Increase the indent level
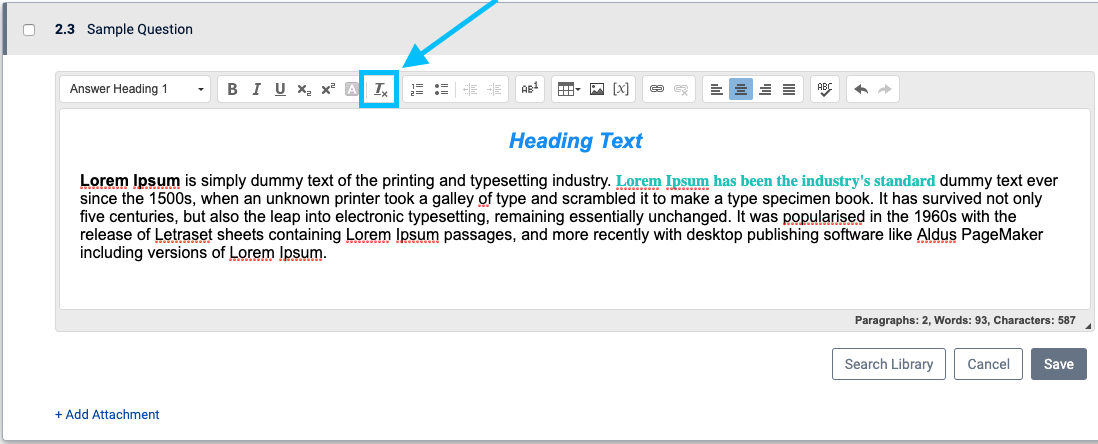 [494, 89]
